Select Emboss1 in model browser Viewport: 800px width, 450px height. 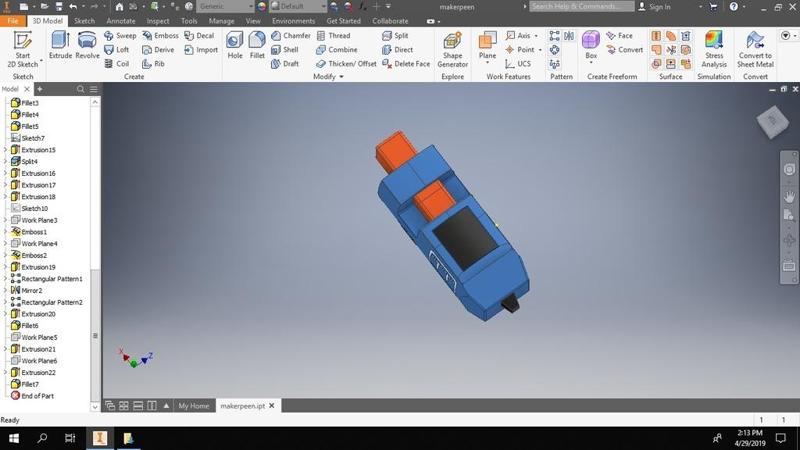[29, 232]
